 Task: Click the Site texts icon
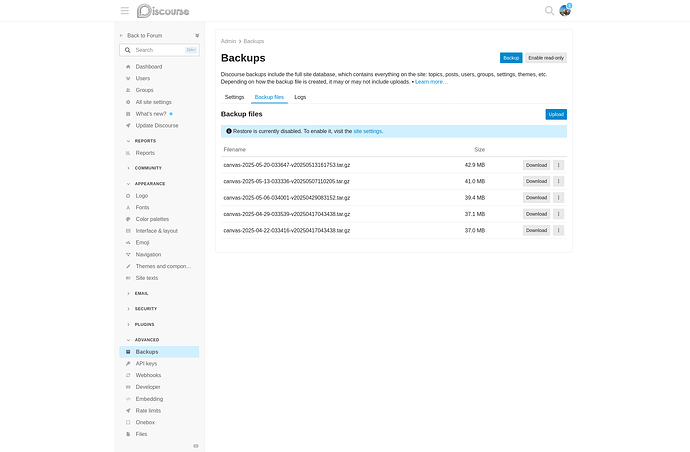point(128,278)
